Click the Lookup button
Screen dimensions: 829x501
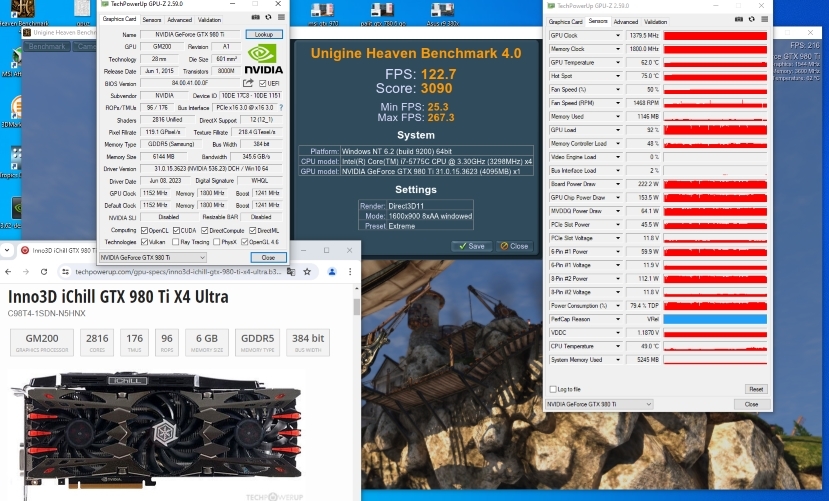[264, 34]
